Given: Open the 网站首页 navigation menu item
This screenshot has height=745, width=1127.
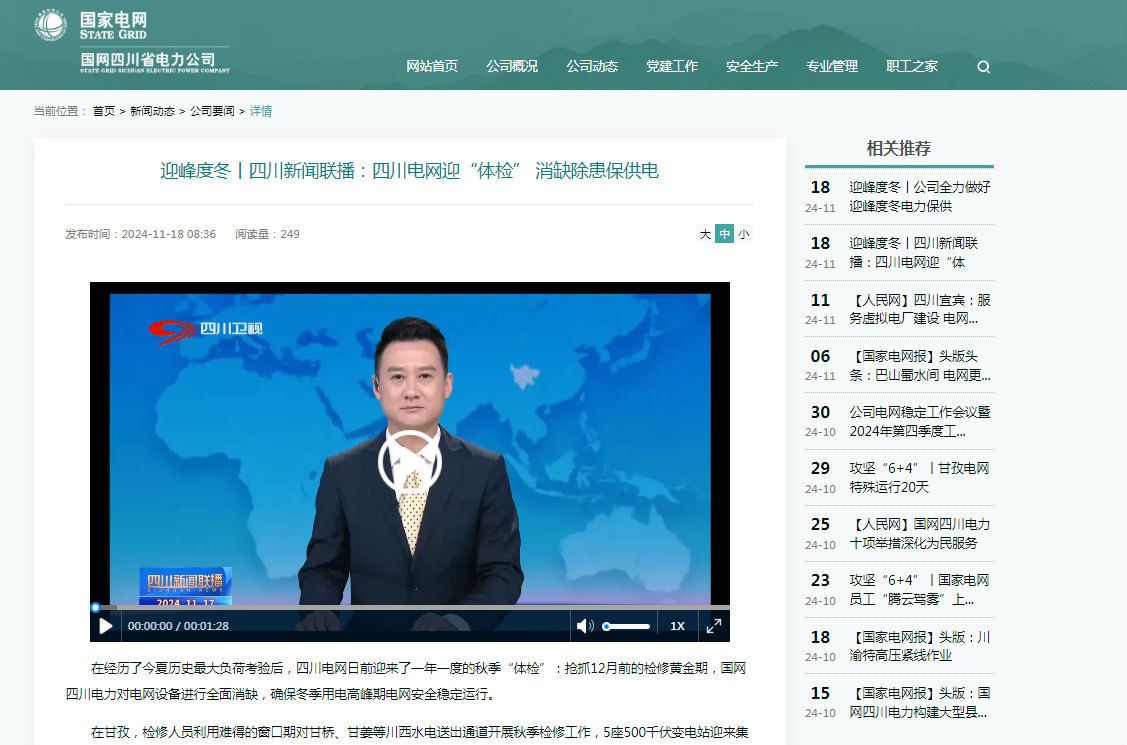Looking at the screenshot, I should 432,66.
